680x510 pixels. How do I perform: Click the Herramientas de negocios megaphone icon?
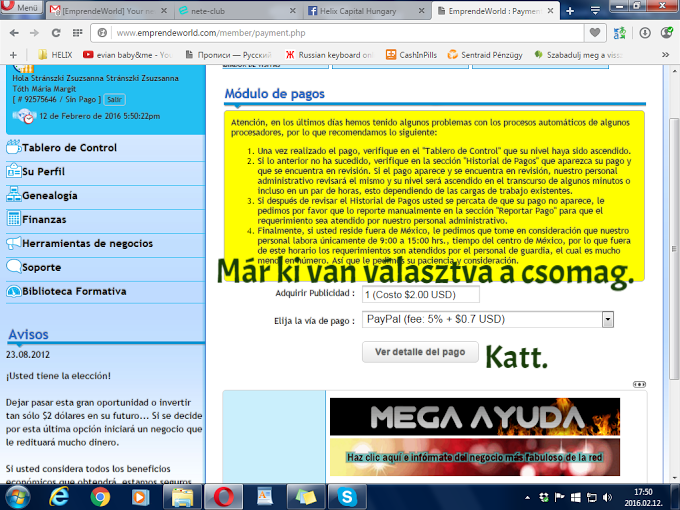coord(14,242)
